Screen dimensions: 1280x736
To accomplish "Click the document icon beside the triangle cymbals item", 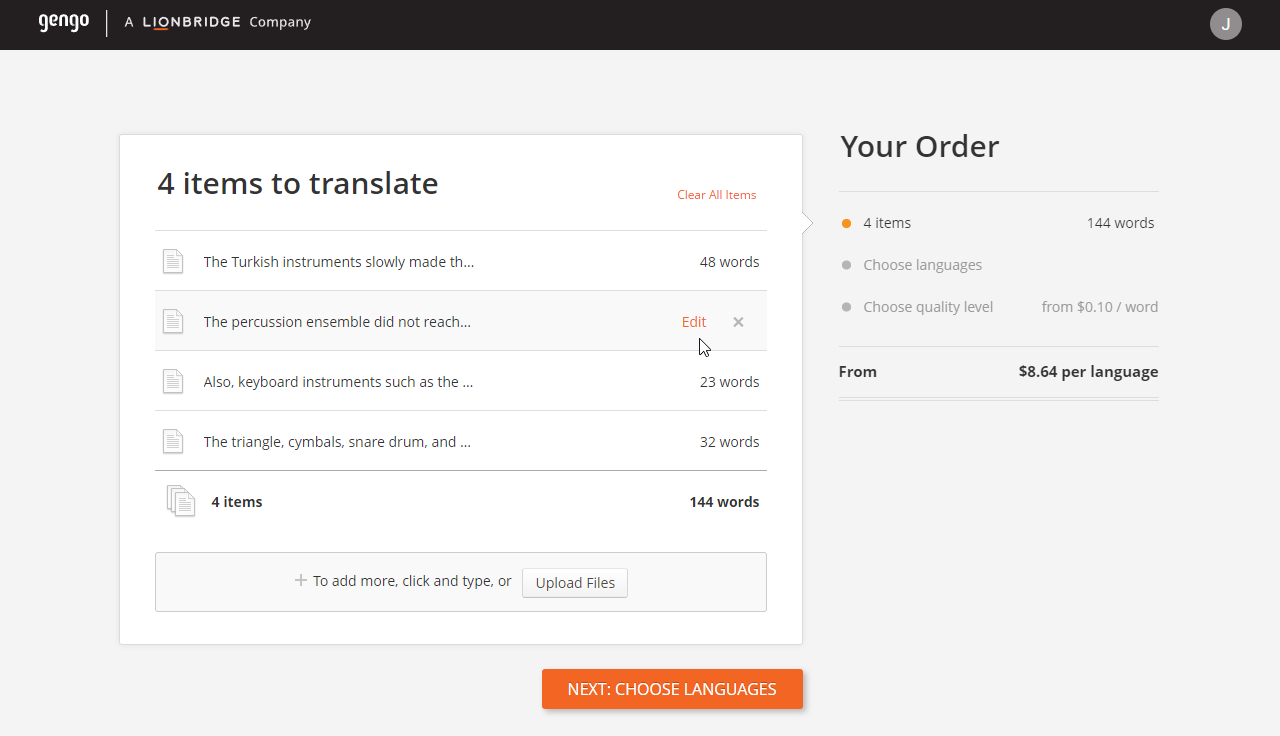I will click(x=173, y=441).
